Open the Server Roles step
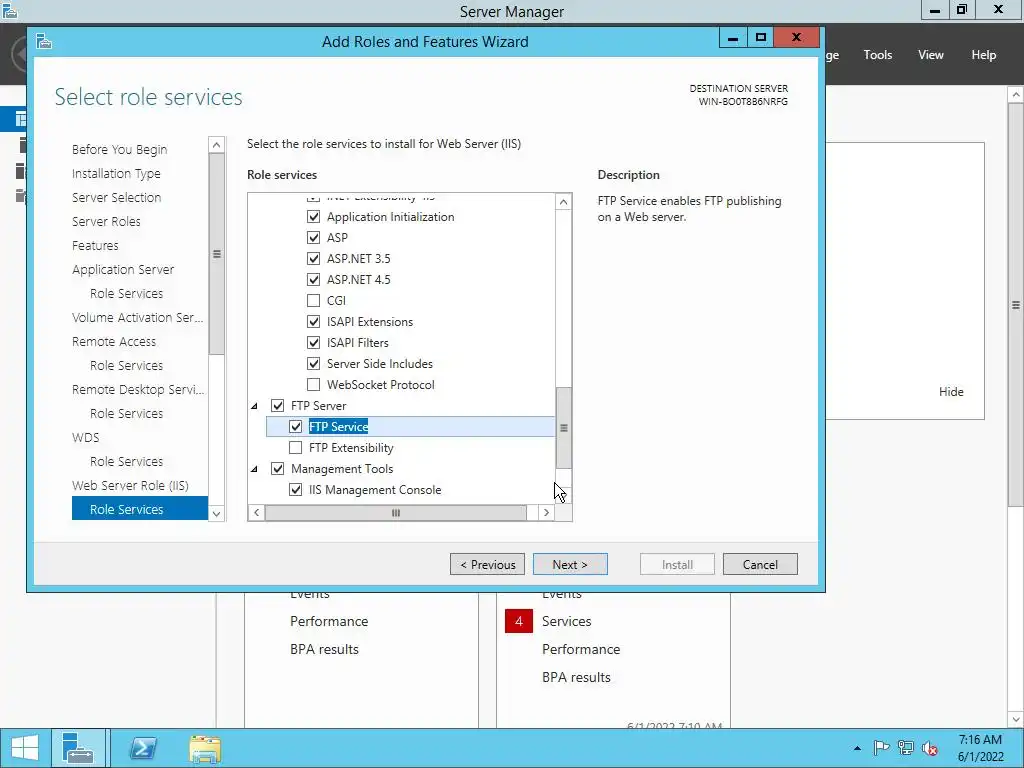The height and width of the screenshot is (768, 1024). coord(106,221)
